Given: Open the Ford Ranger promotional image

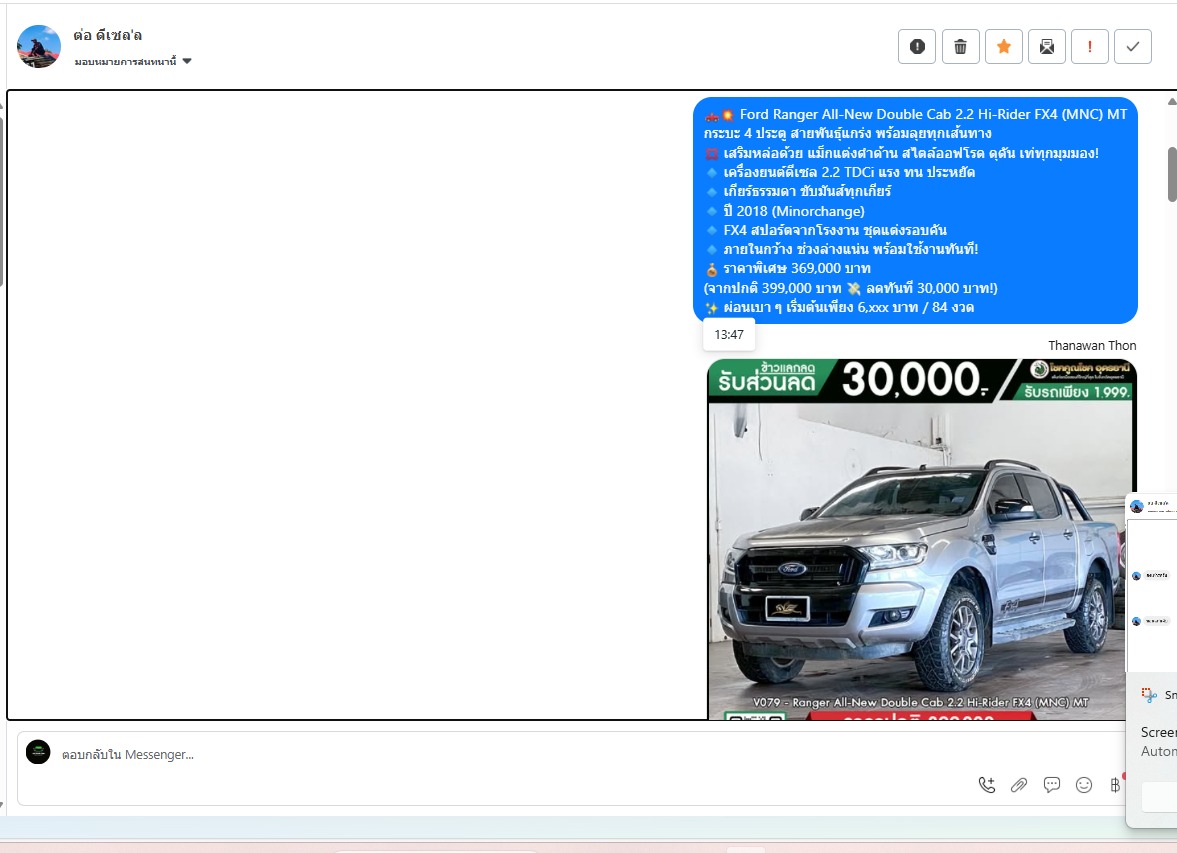Looking at the screenshot, I should point(921,540).
